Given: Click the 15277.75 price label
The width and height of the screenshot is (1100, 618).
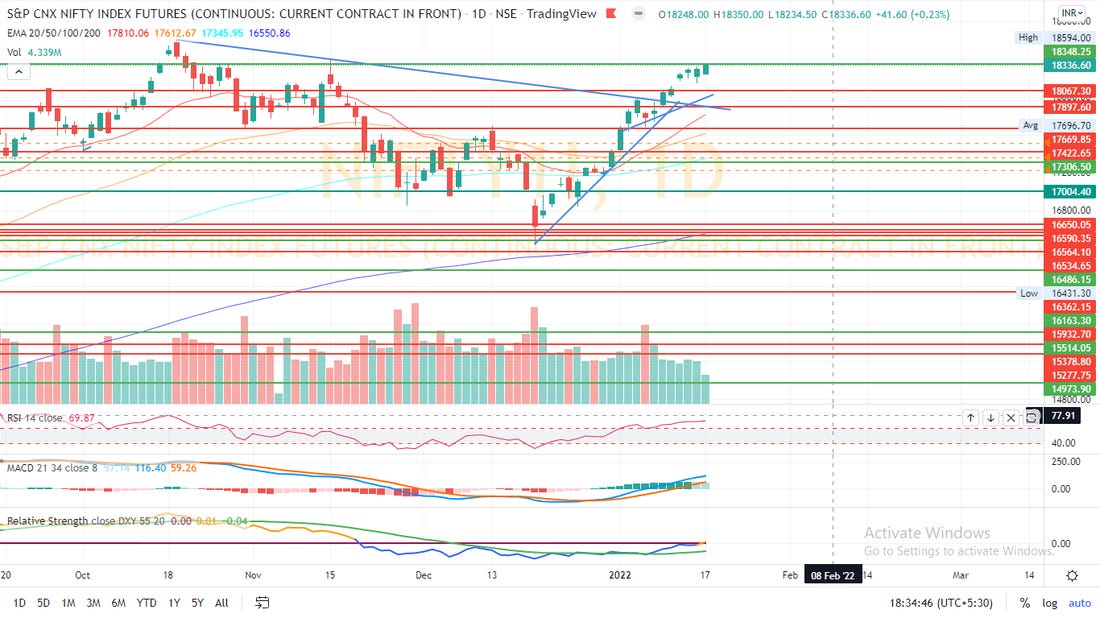Looking at the screenshot, I should (1071, 375).
